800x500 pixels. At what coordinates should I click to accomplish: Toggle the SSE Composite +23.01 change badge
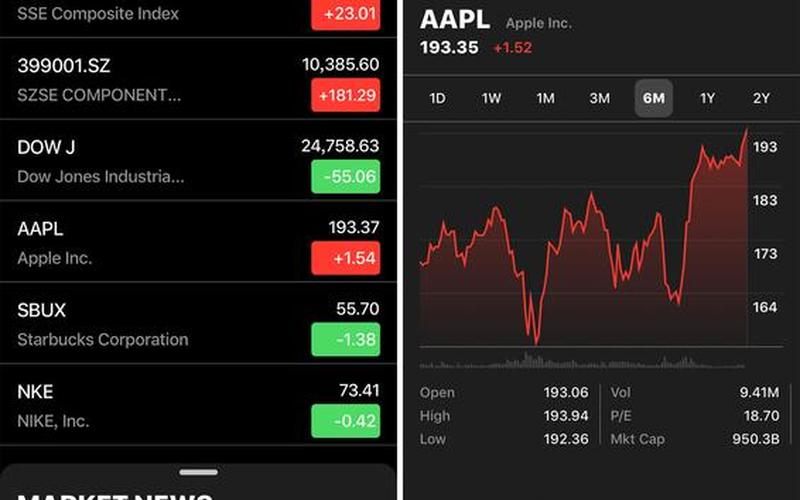click(x=345, y=14)
